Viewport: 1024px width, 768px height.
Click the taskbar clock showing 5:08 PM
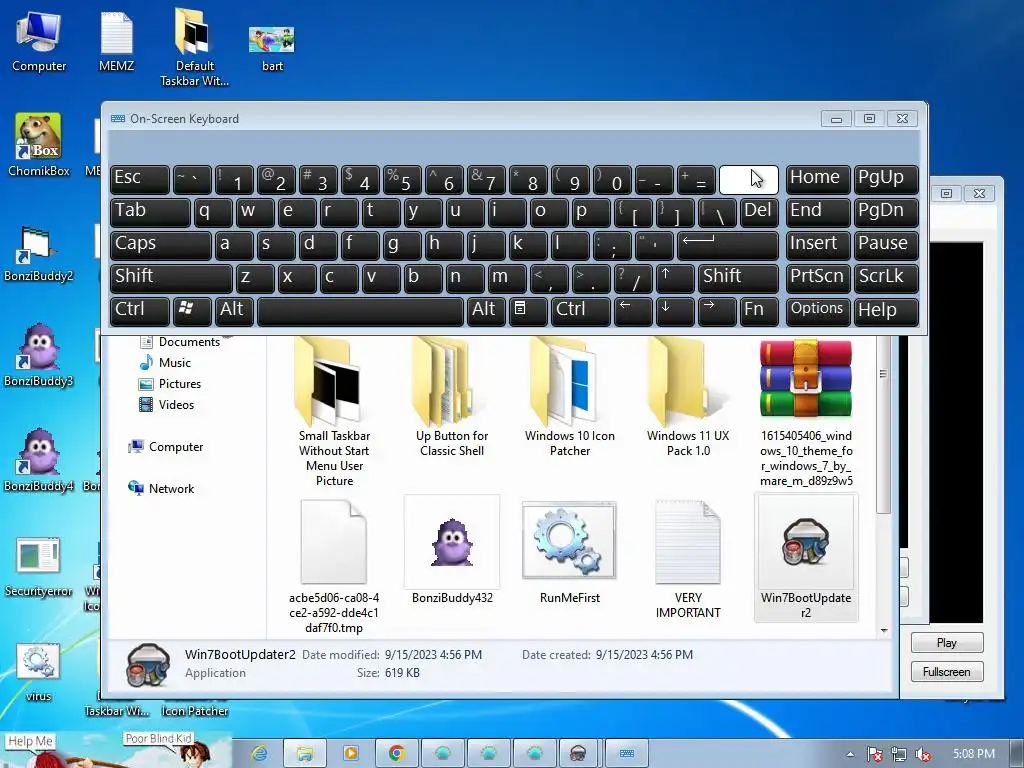tap(974, 754)
